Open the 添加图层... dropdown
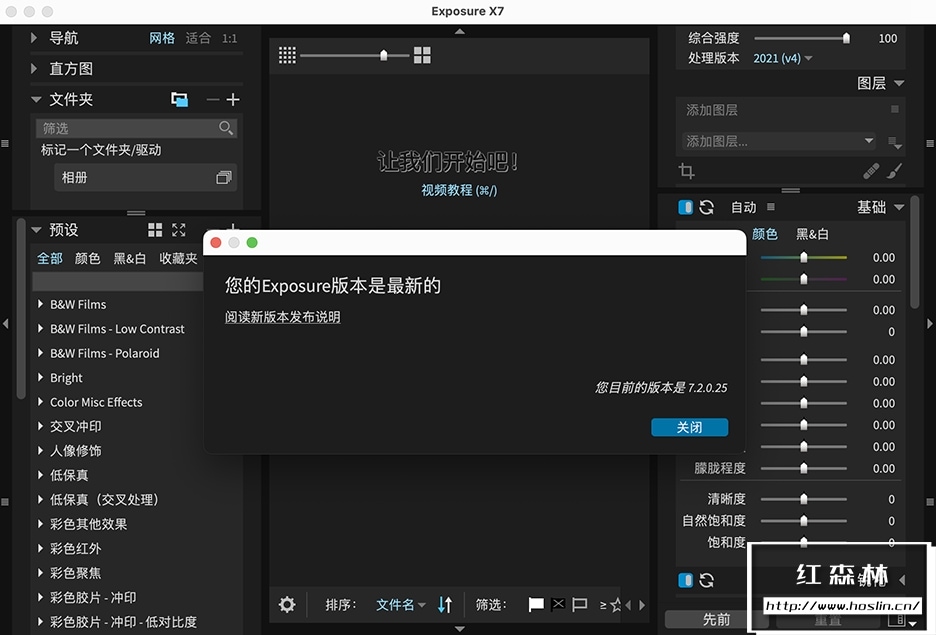Screen dimensions: 936x635 778,141
